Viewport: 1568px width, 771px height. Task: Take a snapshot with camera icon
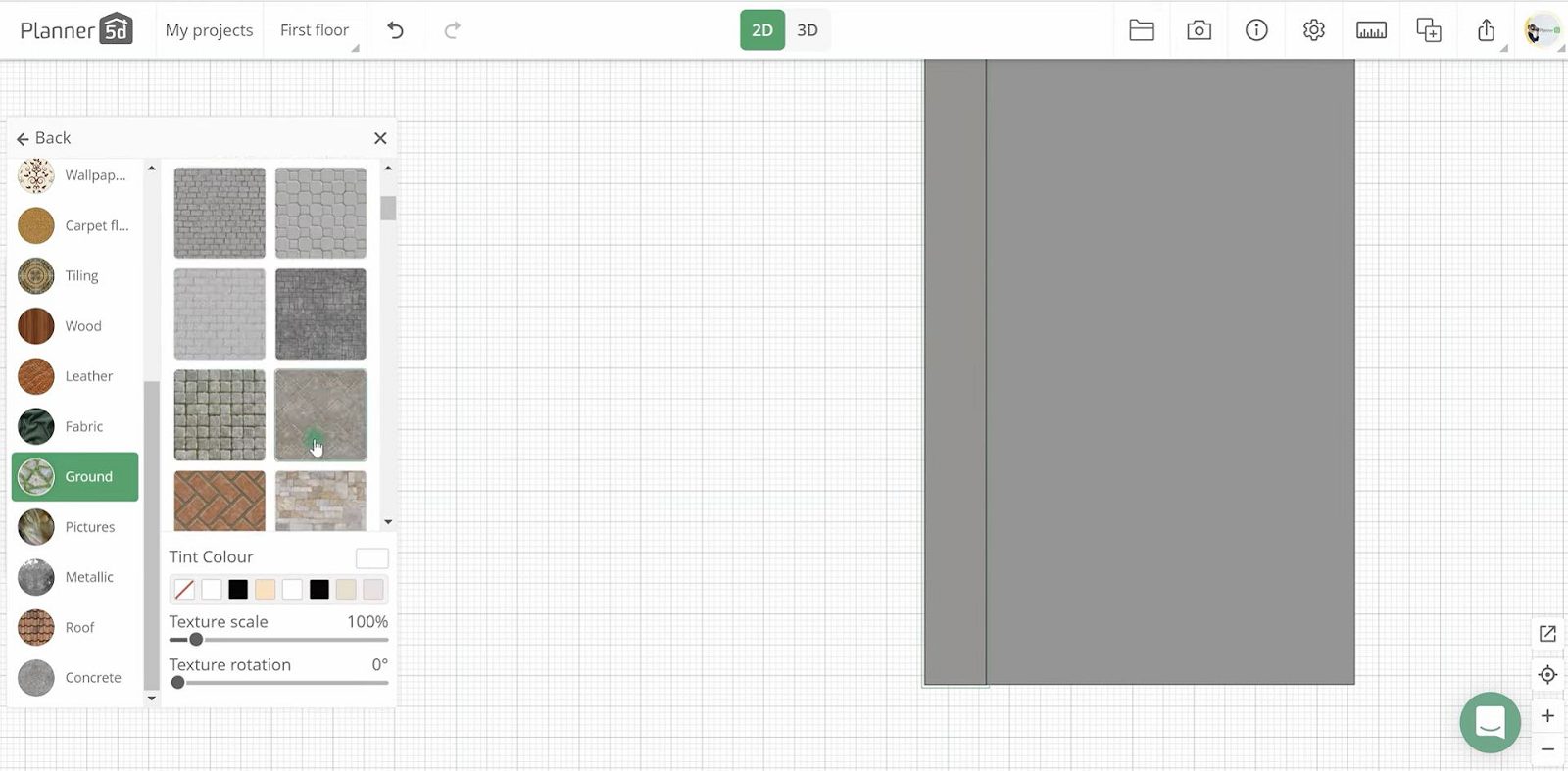pyautogui.click(x=1199, y=30)
